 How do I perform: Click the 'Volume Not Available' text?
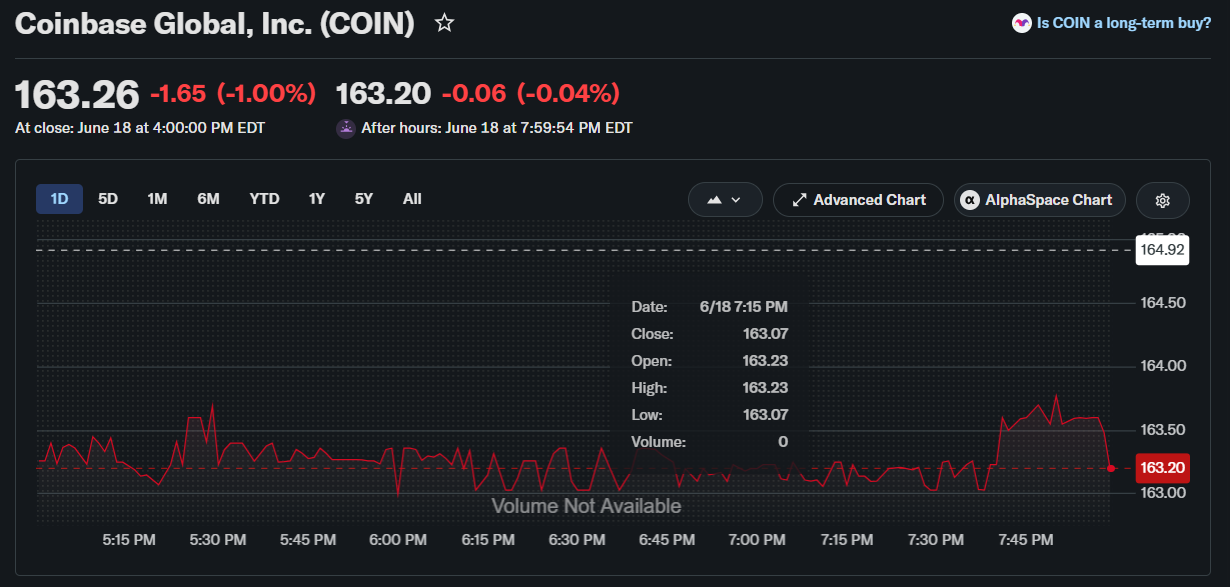coord(586,506)
